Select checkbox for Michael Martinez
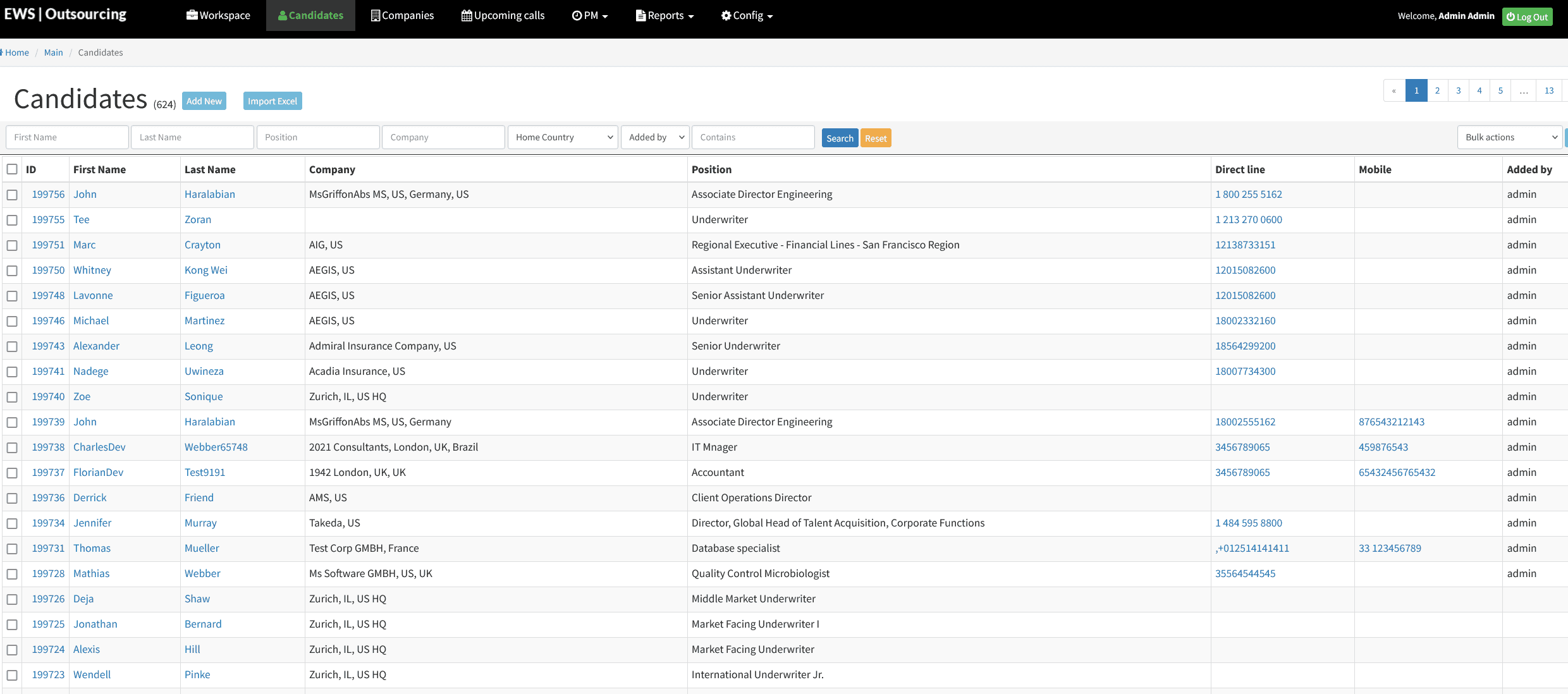The width and height of the screenshot is (1568, 694). pyautogui.click(x=12, y=321)
